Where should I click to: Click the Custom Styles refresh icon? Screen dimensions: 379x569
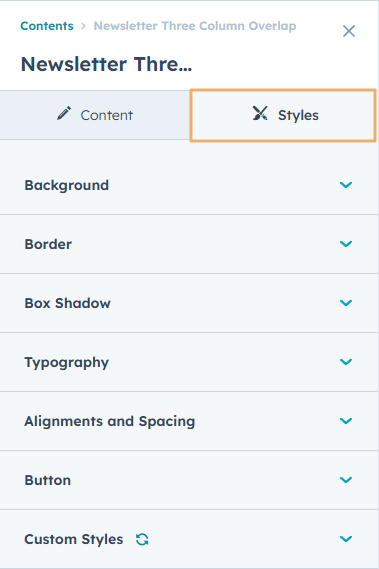[142, 539]
